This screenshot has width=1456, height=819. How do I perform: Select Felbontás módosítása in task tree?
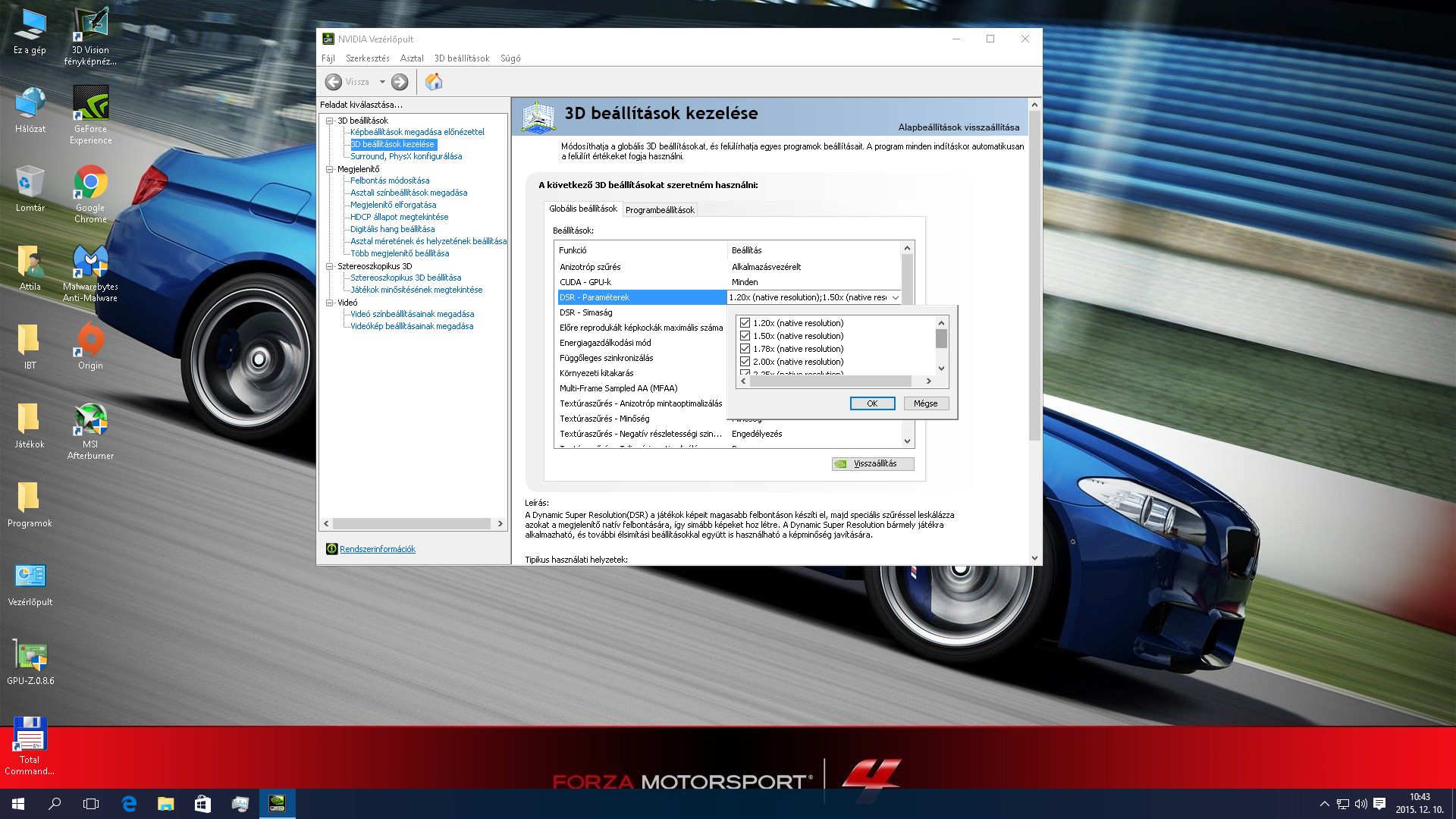click(390, 180)
